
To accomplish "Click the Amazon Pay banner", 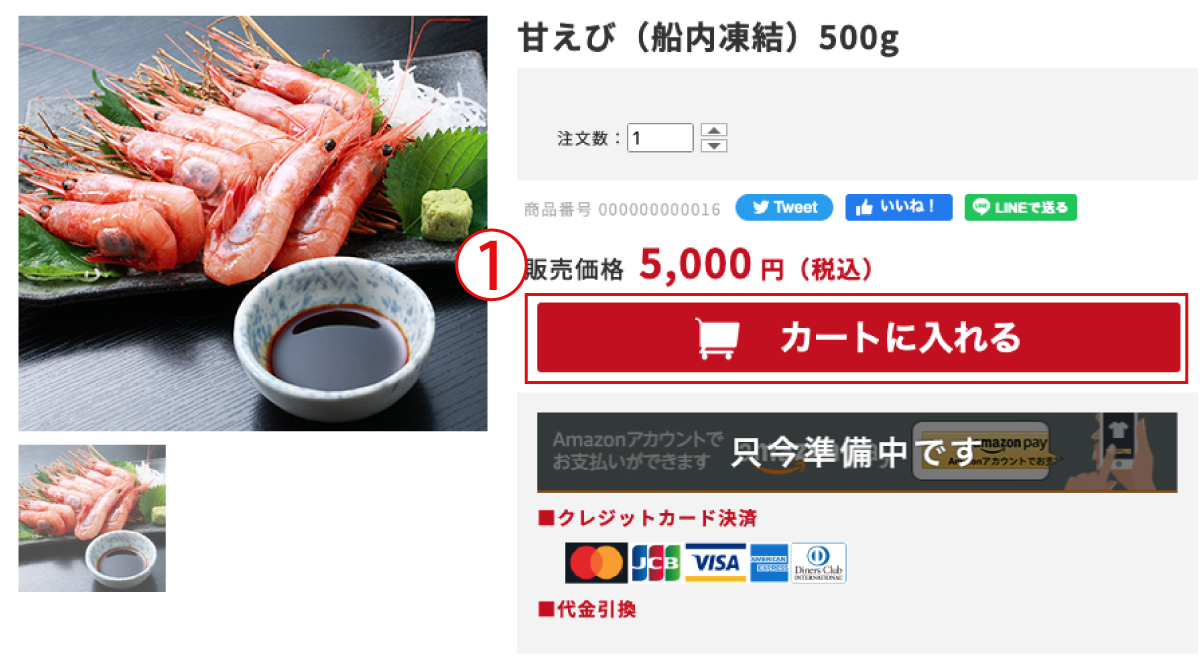I will point(857,452).
